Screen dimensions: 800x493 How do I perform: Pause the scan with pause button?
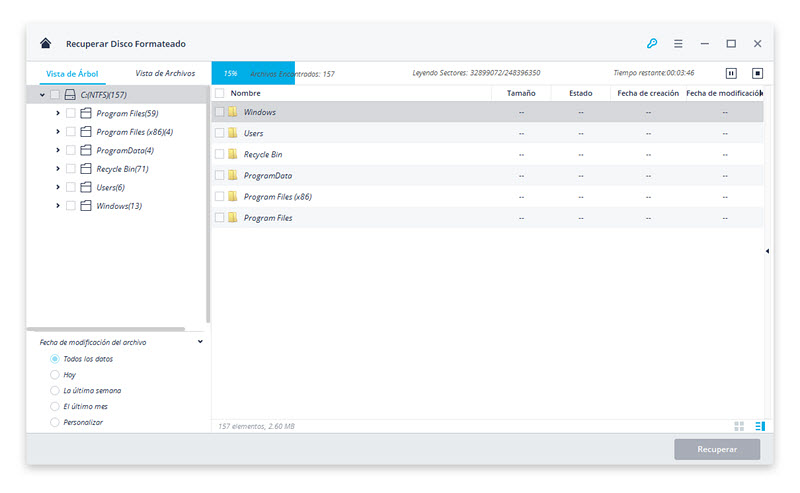[731, 73]
